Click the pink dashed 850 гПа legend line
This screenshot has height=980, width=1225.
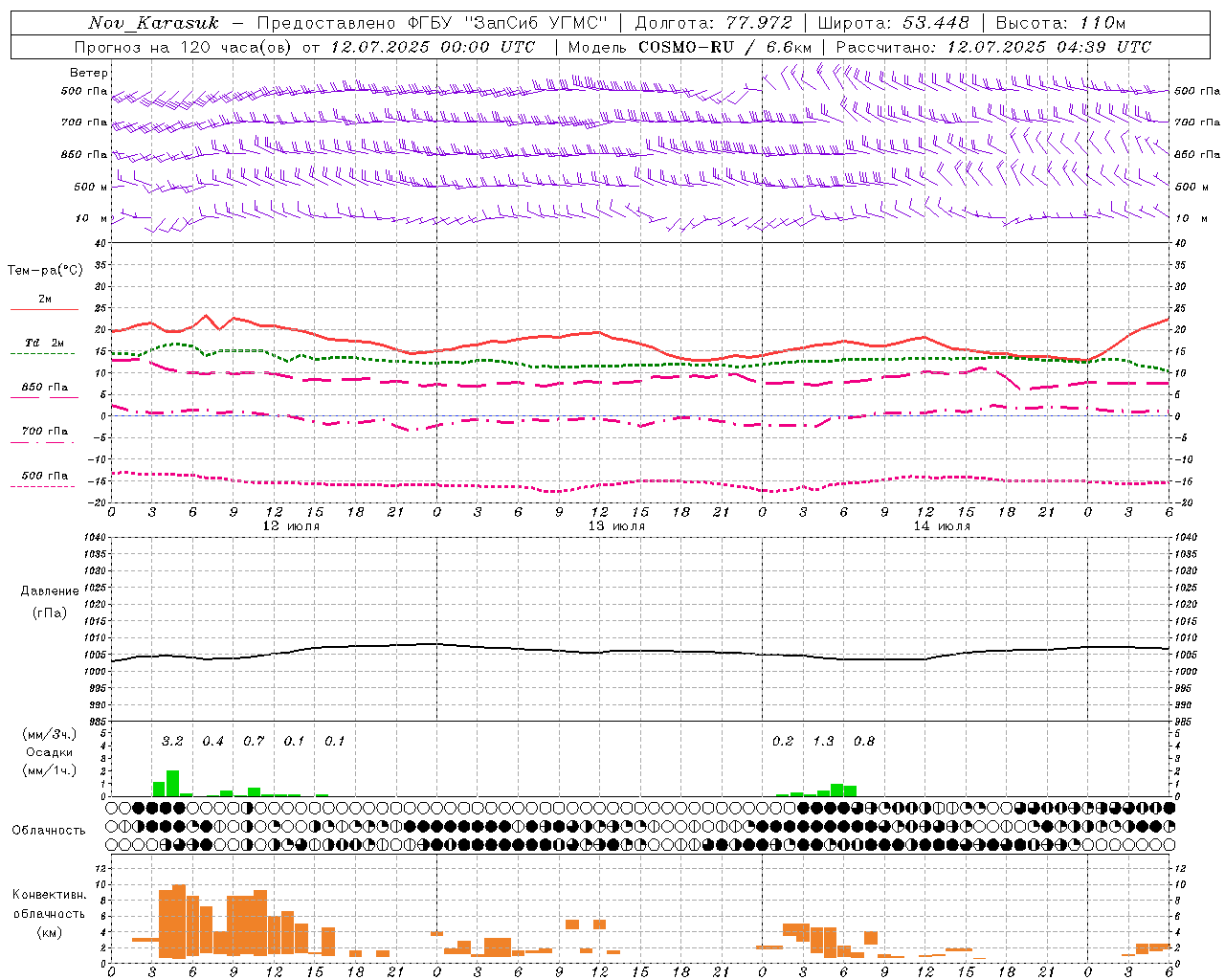point(44,397)
